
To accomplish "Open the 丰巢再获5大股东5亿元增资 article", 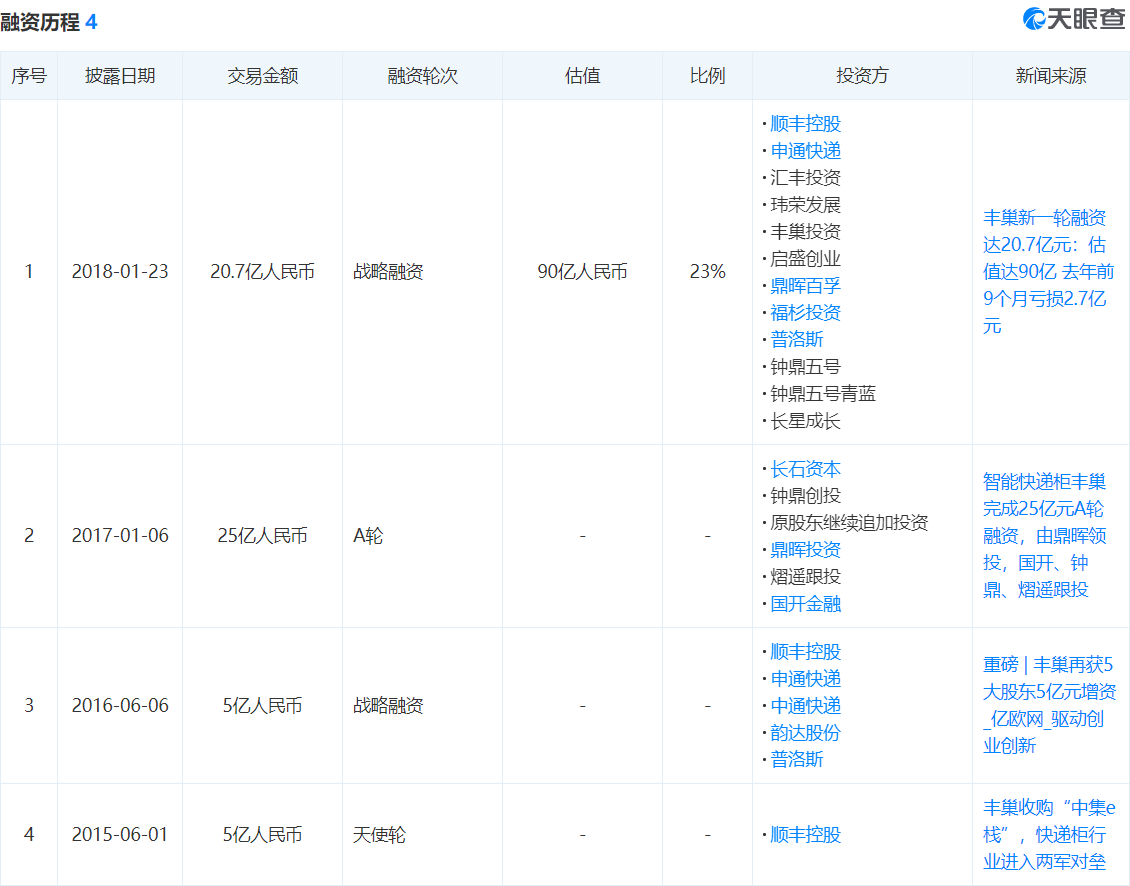I will tap(1049, 705).
